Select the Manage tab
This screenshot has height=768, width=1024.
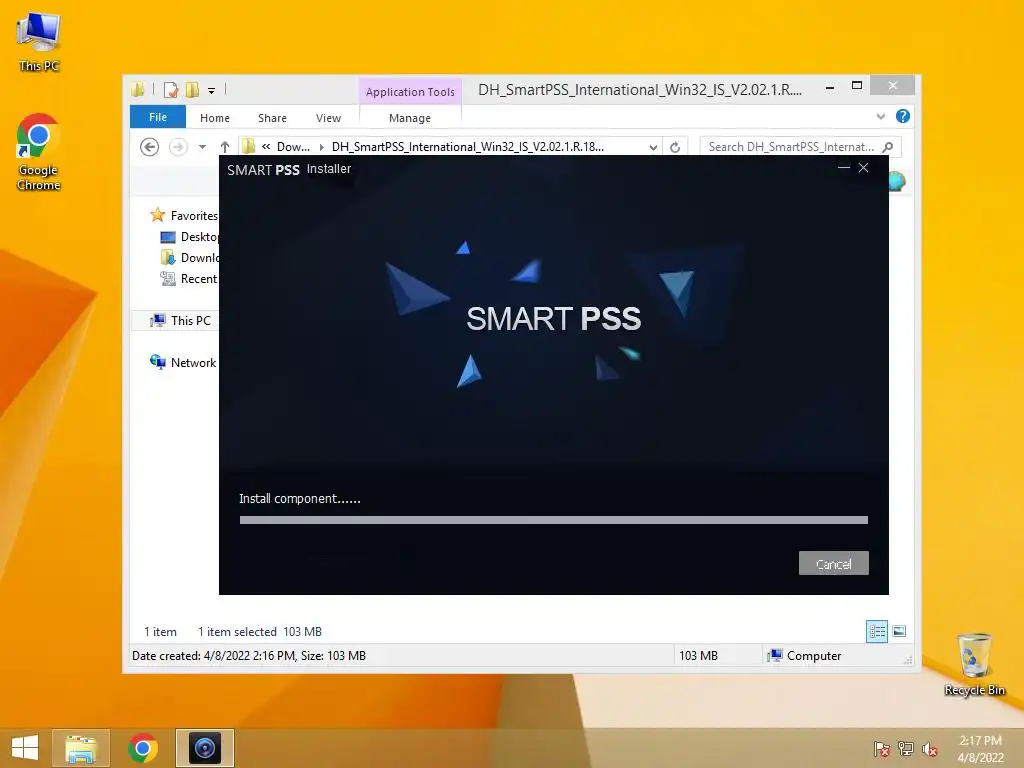point(409,118)
